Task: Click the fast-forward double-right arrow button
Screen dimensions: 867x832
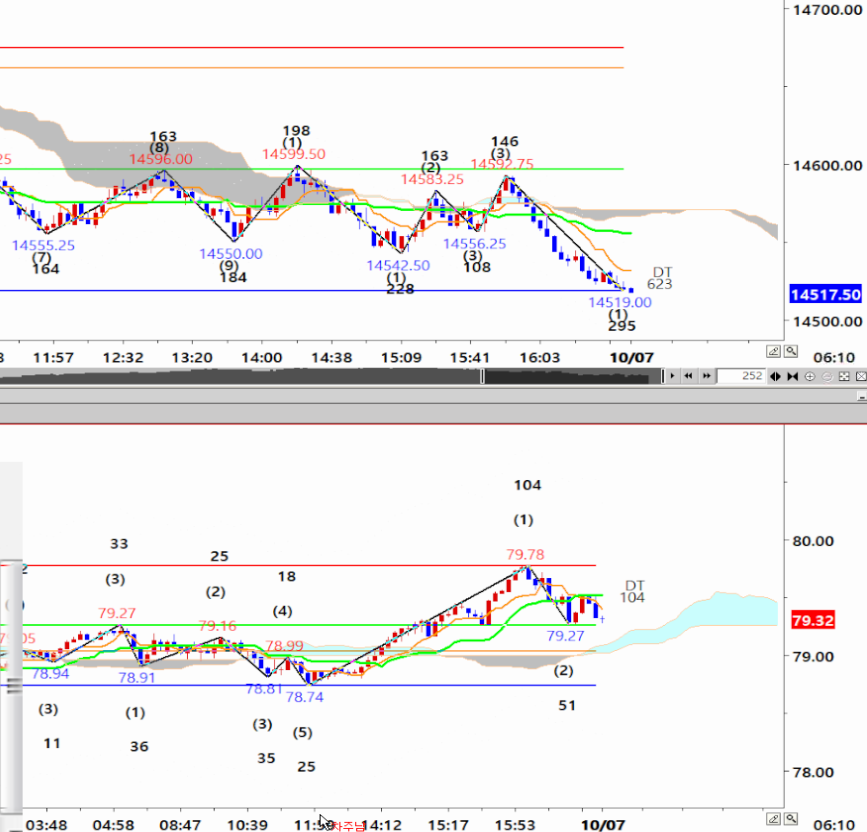Action: pyautogui.click(x=707, y=376)
